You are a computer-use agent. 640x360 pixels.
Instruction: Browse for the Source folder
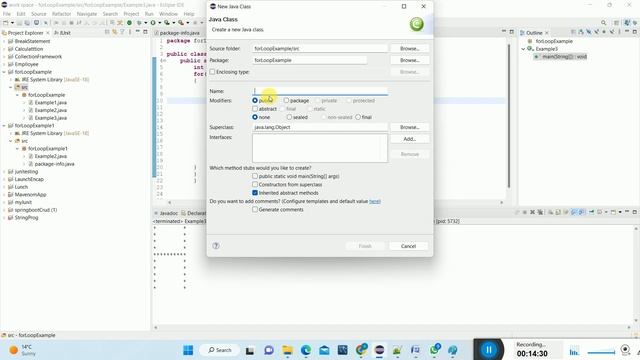(x=409, y=49)
